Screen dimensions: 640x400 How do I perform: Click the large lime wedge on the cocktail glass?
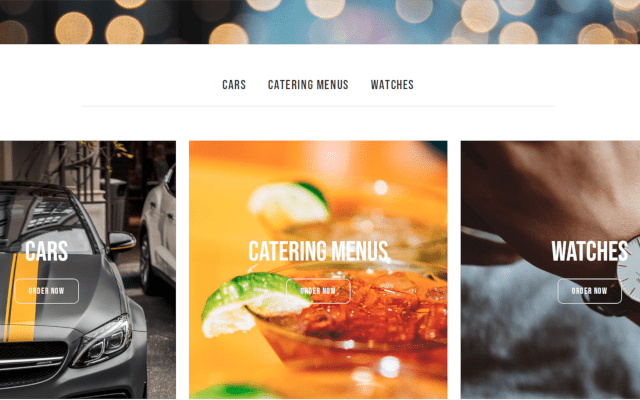253,303
